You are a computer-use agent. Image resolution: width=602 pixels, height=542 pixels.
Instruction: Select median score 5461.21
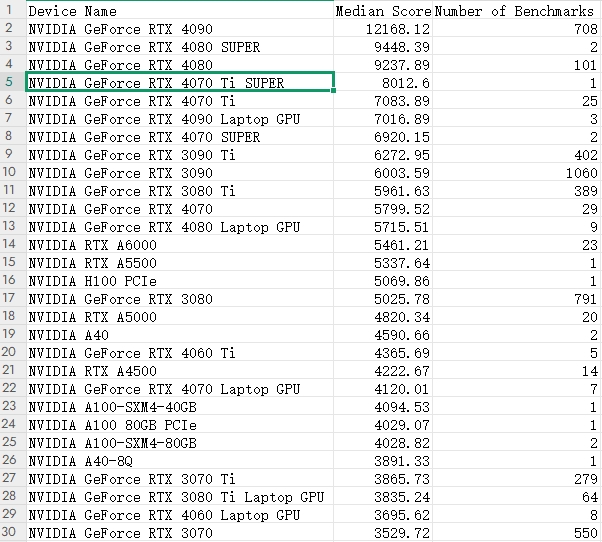point(383,244)
